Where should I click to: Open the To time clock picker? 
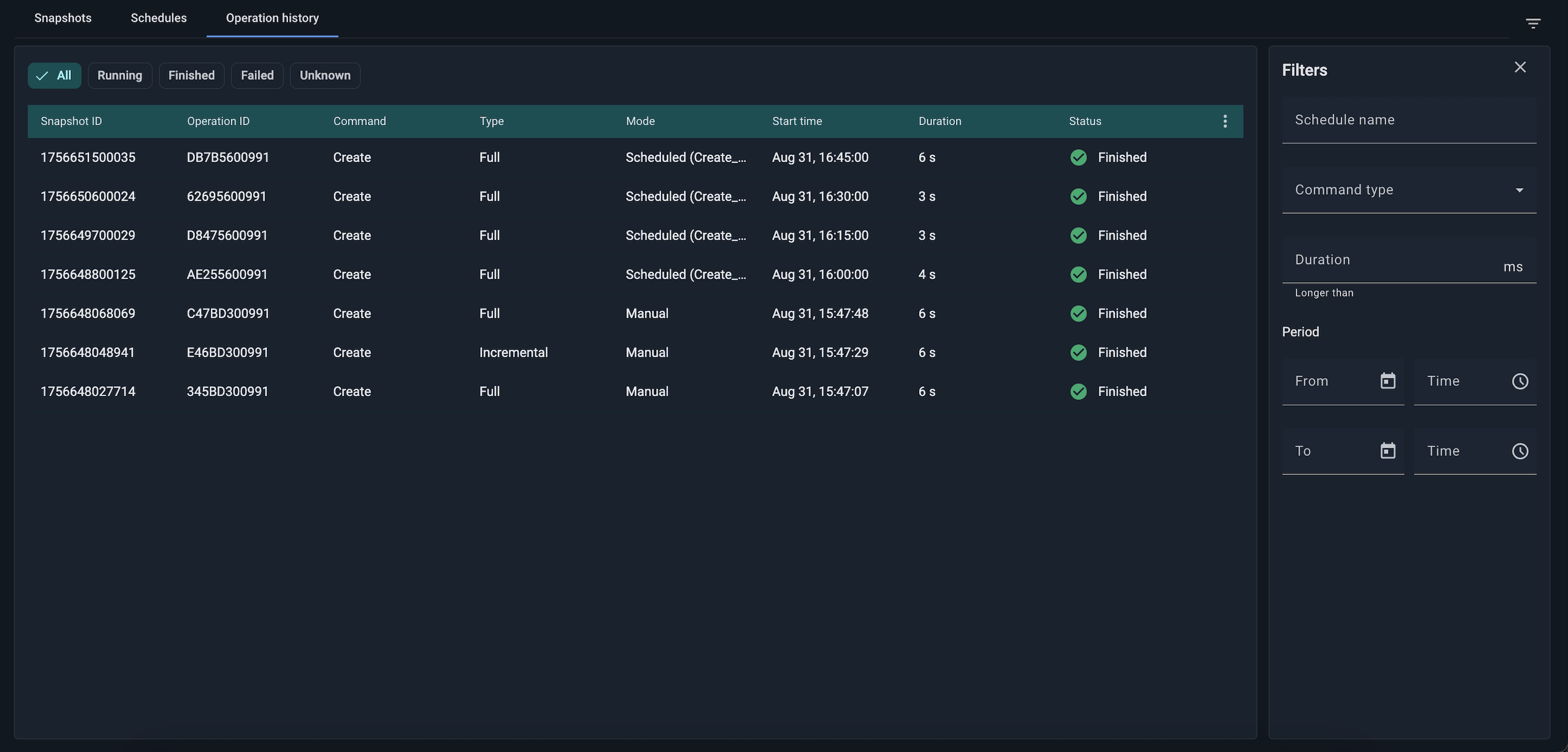point(1519,451)
